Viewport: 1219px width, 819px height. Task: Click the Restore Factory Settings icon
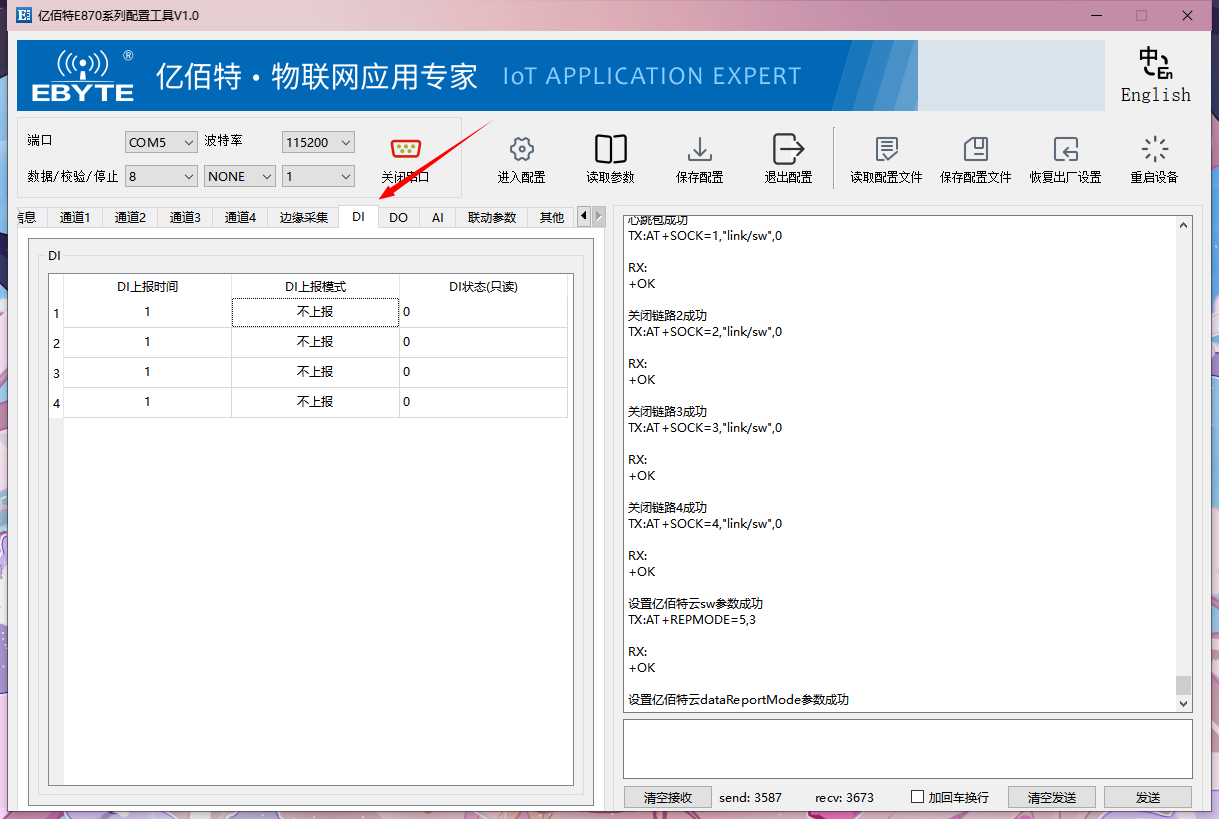1065,150
